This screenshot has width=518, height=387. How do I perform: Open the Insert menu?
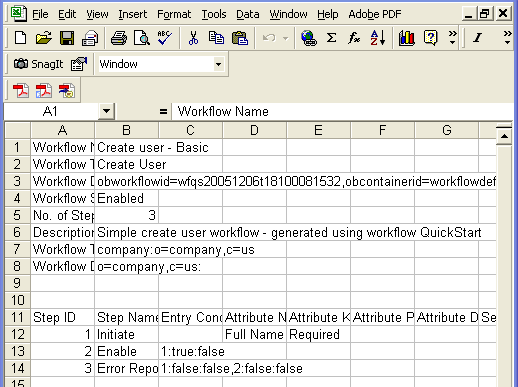point(133,14)
